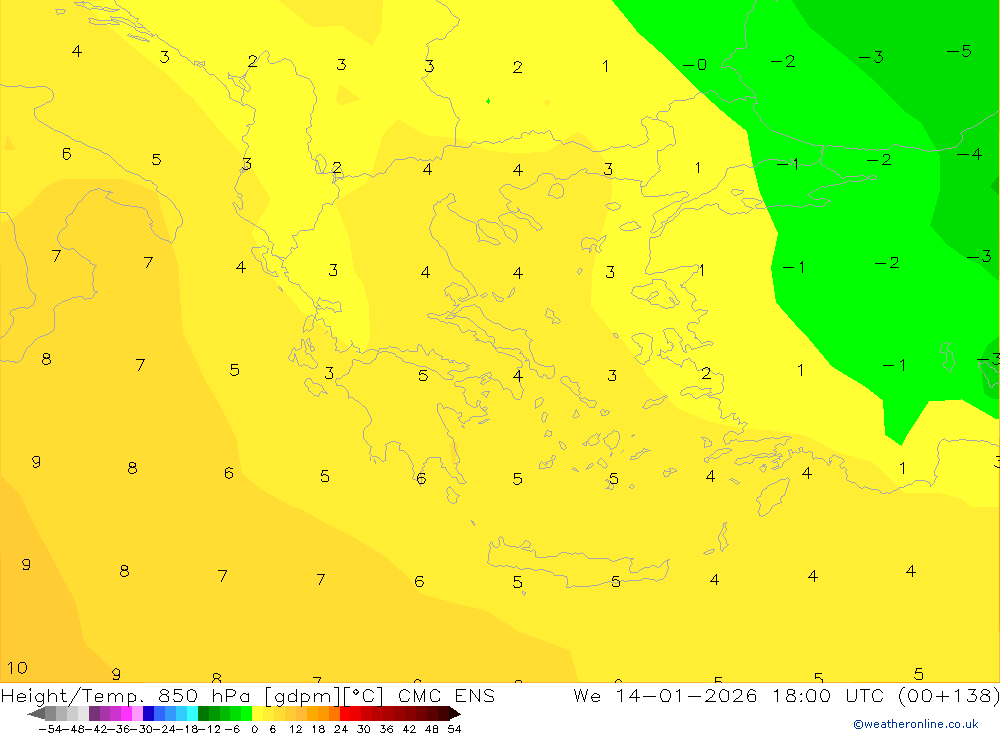
Task: Click the dark brown right arrow of colorbar
Action: pyautogui.click(x=455, y=714)
